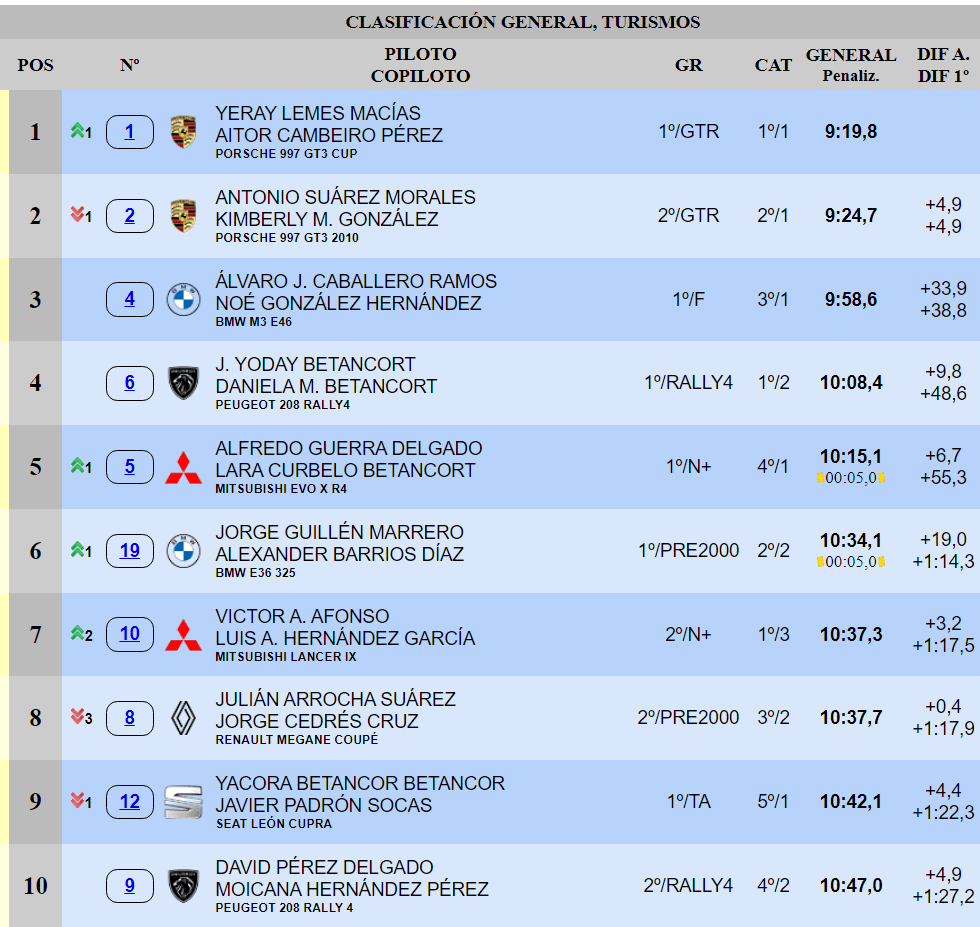980x927 pixels.
Task: Click the green up arrow in position 7
Action: [76, 634]
